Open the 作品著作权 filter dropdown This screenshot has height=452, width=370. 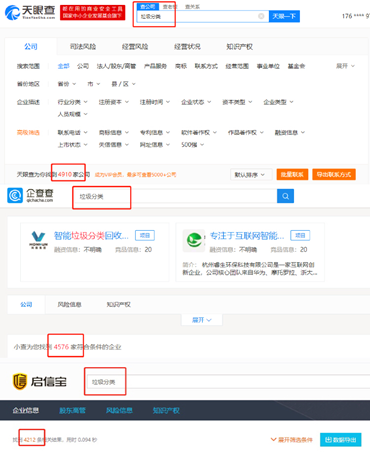click(x=246, y=132)
